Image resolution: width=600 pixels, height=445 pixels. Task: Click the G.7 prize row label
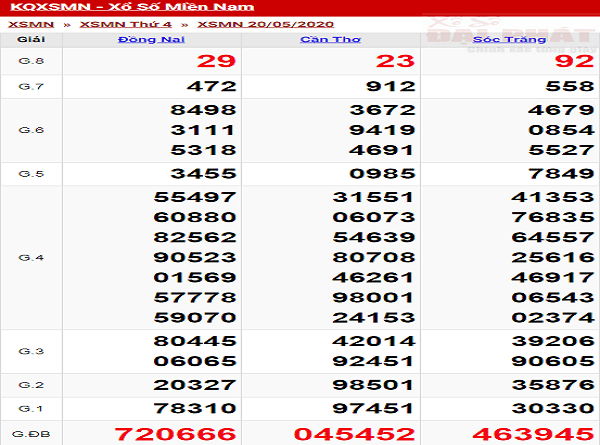pos(31,87)
